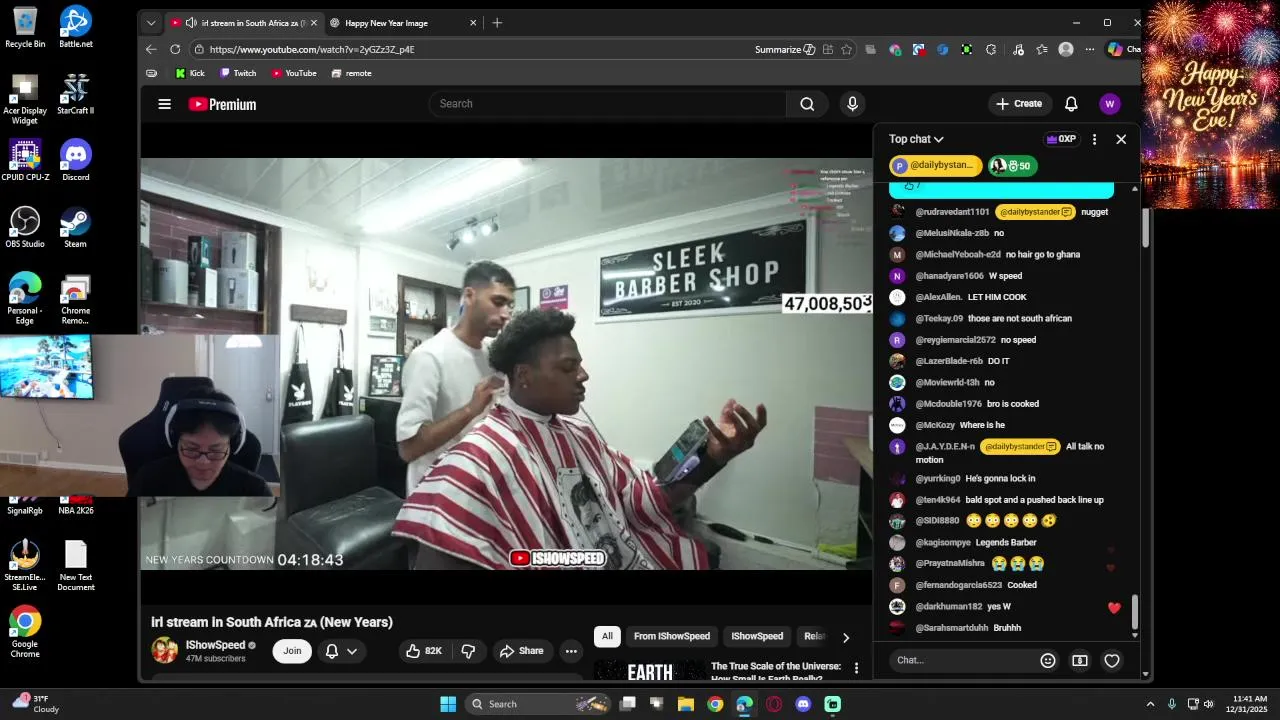The image size is (1280, 720).
Task: Open the purple W account avatar
Action: [x=1109, y=104]
